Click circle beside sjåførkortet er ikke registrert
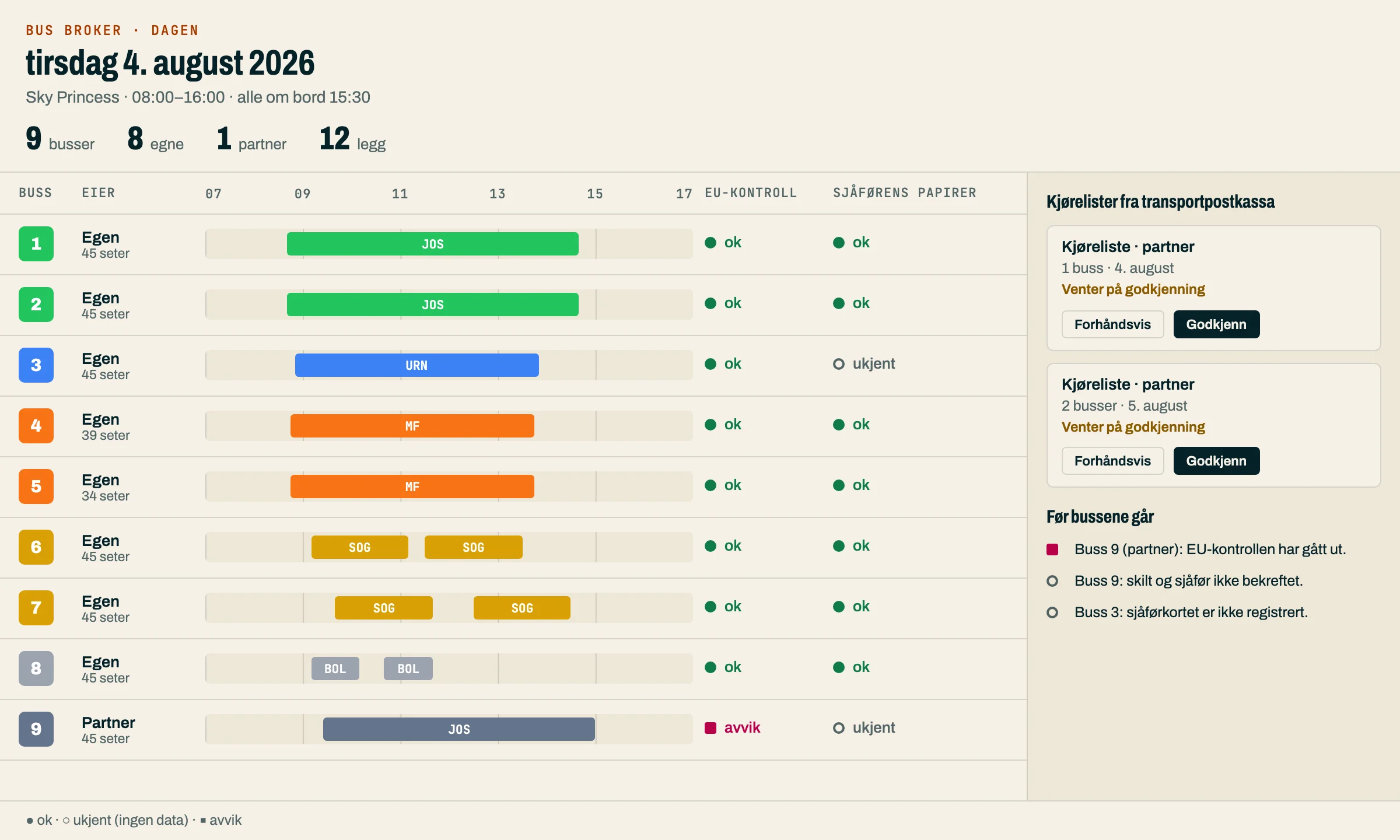Image resolution: width=1400 pixels, height=840 pixels. (1052, 612)
